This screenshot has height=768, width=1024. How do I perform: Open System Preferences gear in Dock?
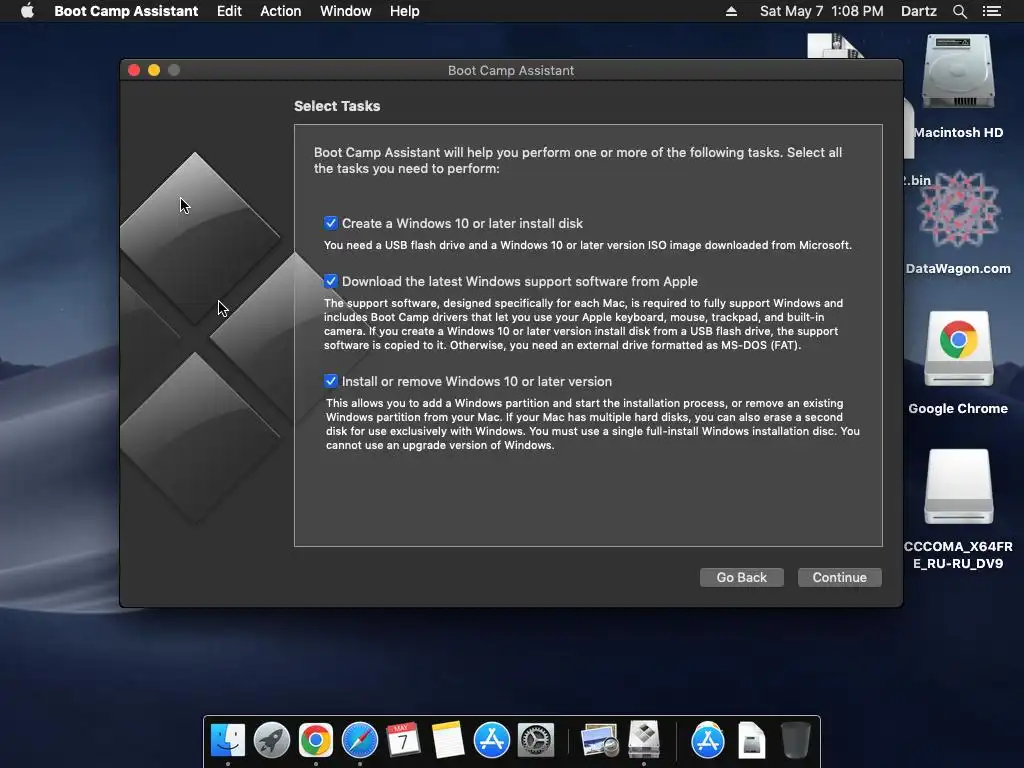click(536, 741)
